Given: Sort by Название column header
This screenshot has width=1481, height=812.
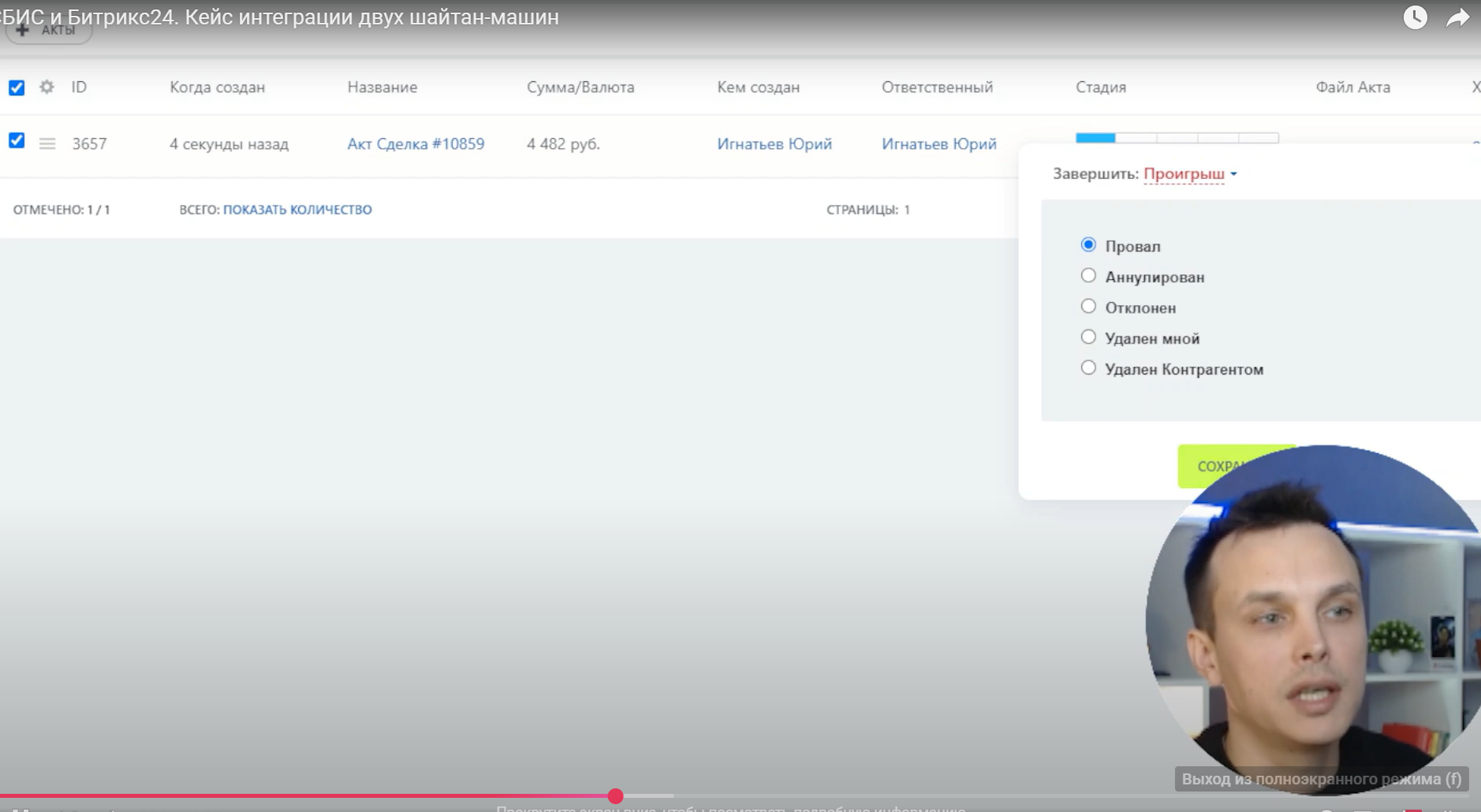Looking at the screenshot, I should click(x=382, y=88).
